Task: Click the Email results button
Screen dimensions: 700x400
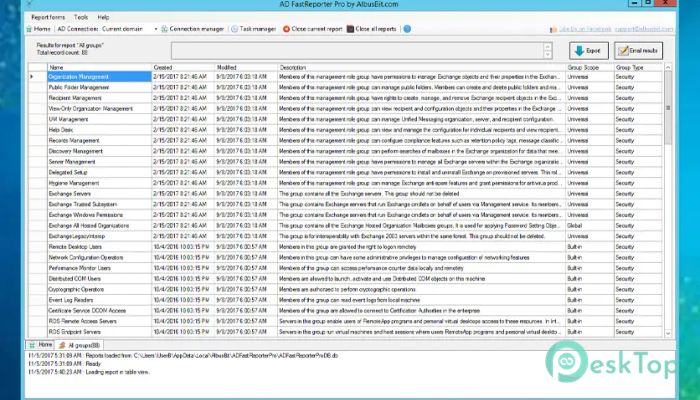Action: pos(638,50)
